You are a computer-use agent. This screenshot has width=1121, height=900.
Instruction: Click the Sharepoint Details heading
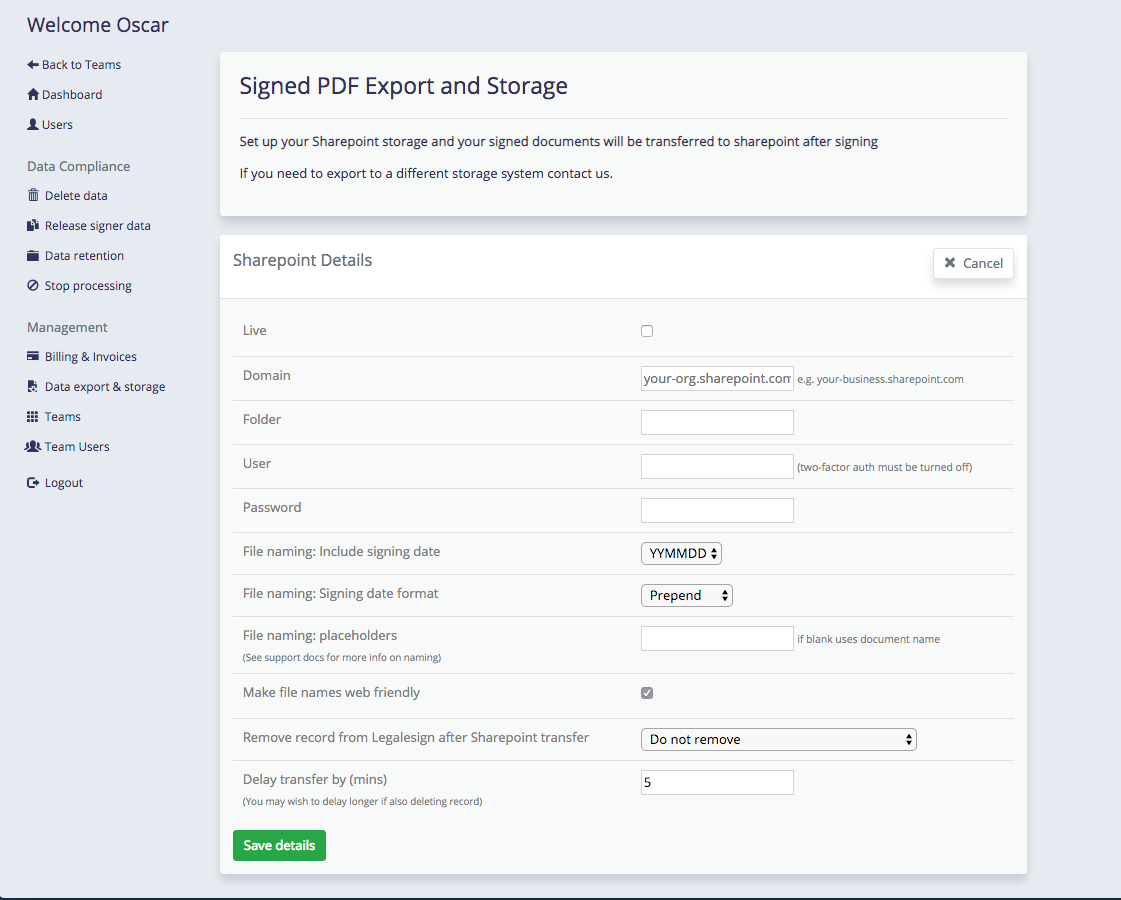302,260
